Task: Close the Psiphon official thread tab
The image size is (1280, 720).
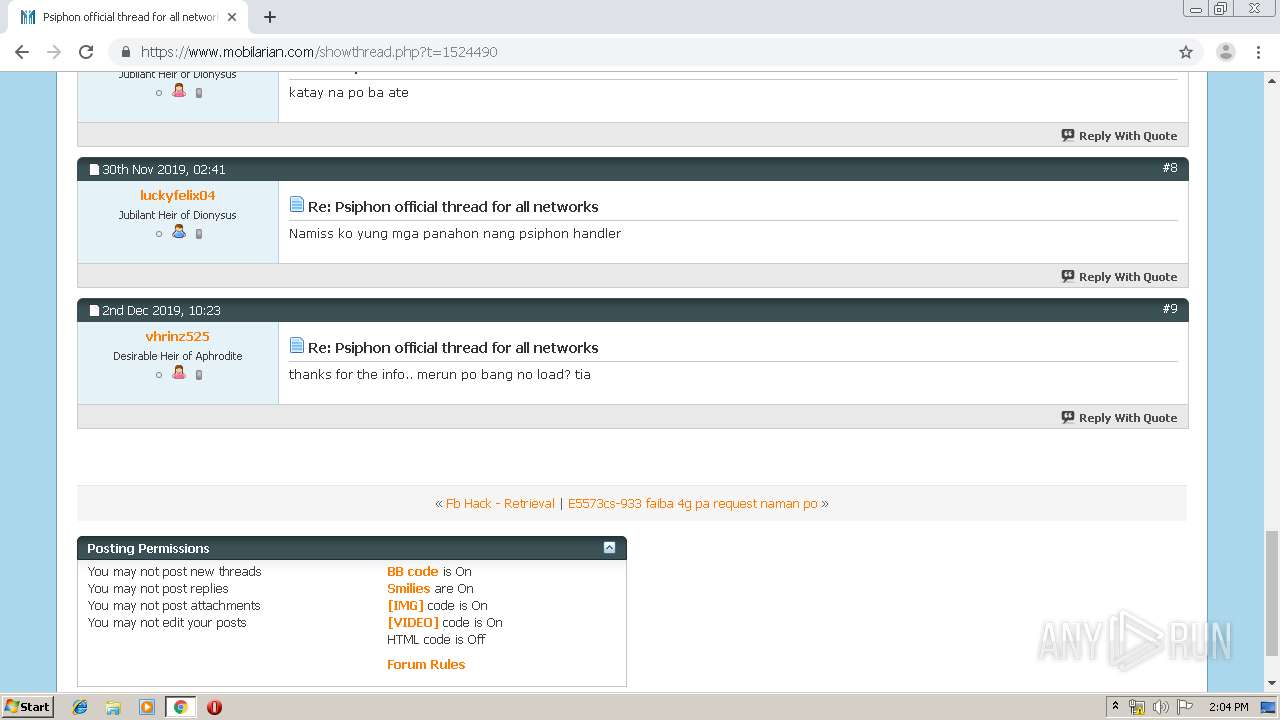Action: pos(231,17)
